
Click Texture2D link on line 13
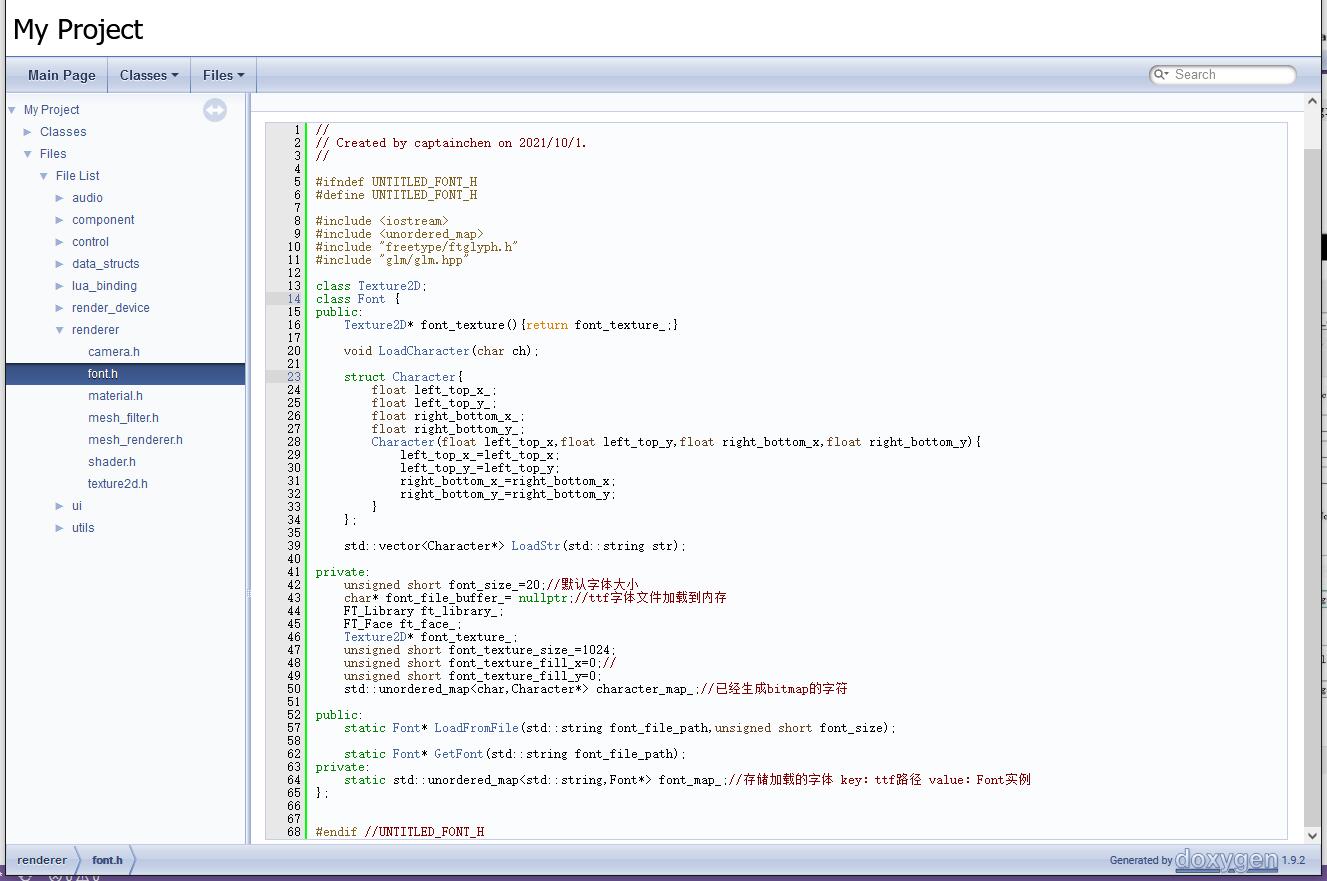(389, 286)
